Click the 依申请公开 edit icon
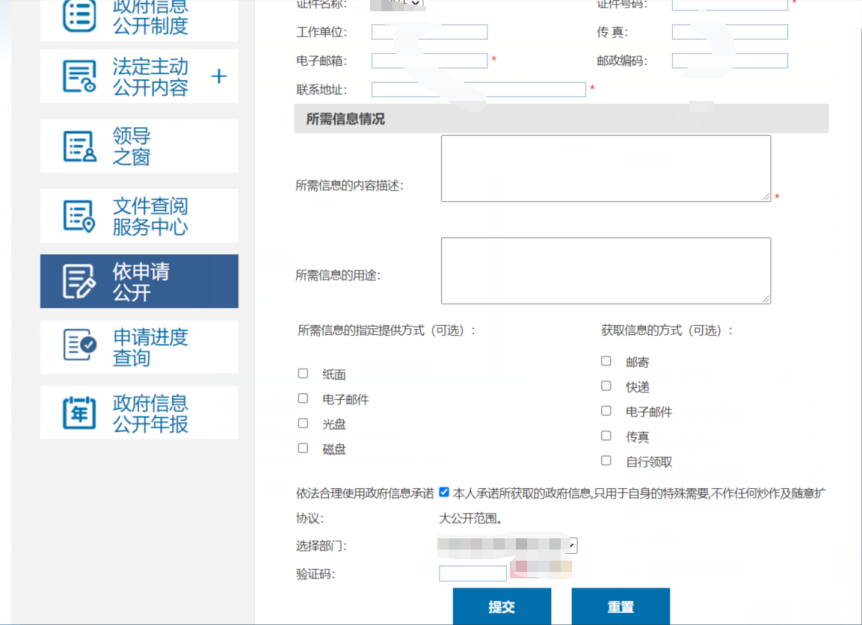This screenshot has width=862, height=625. coord(80,282)
